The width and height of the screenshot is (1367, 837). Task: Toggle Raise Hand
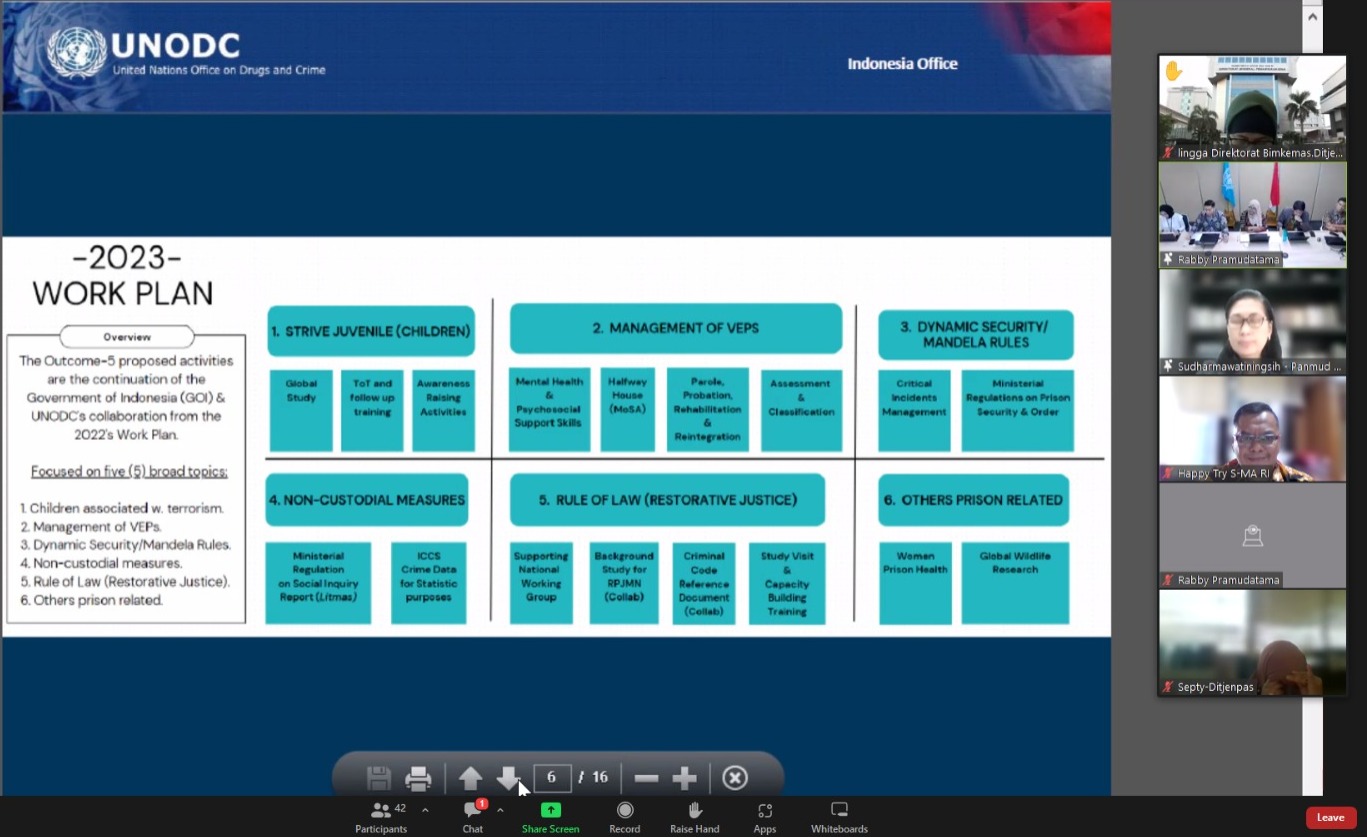tap(695, 817)
